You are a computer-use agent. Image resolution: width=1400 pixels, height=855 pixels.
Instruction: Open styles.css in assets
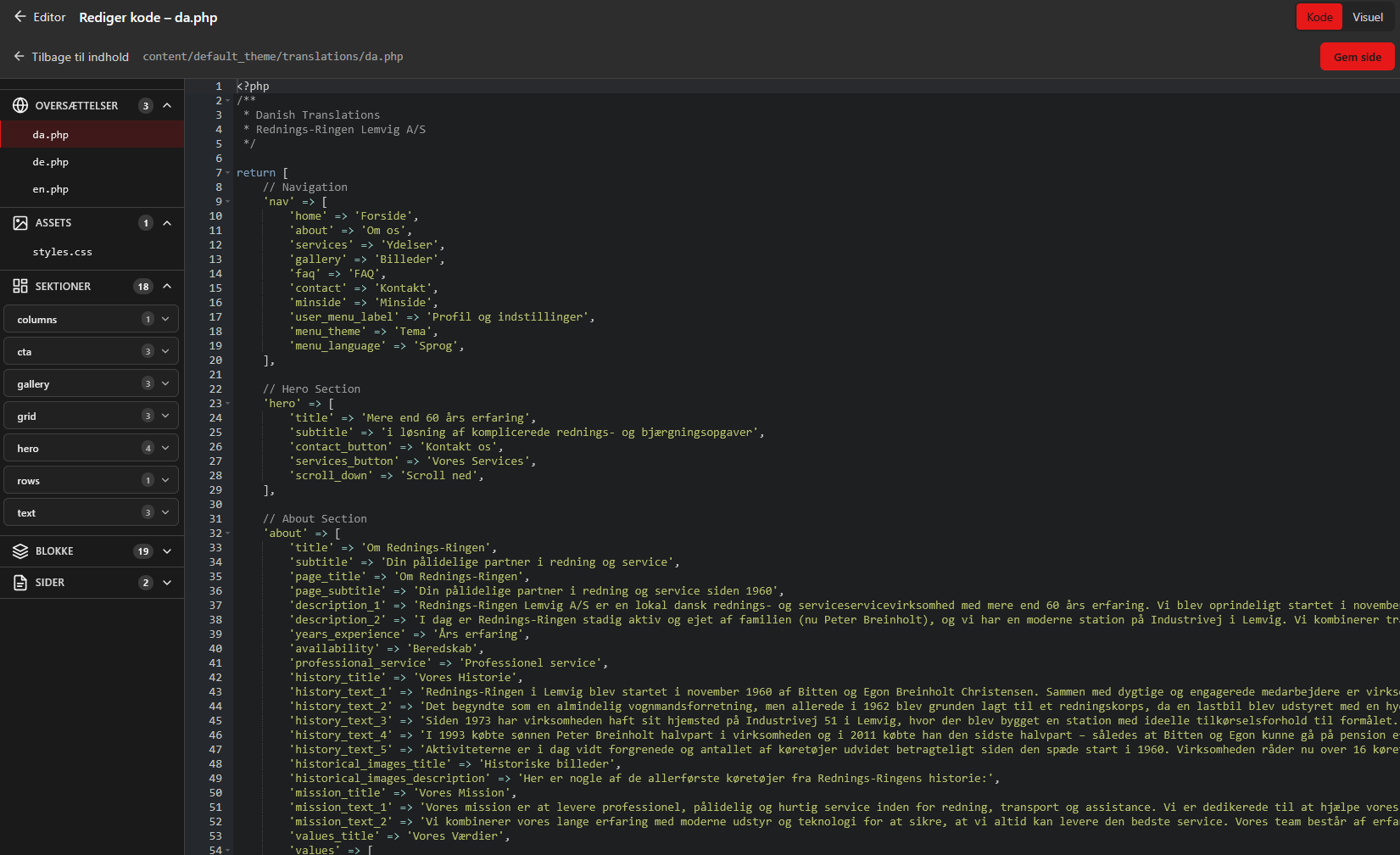pyautogui.click(x=63, y=252)
